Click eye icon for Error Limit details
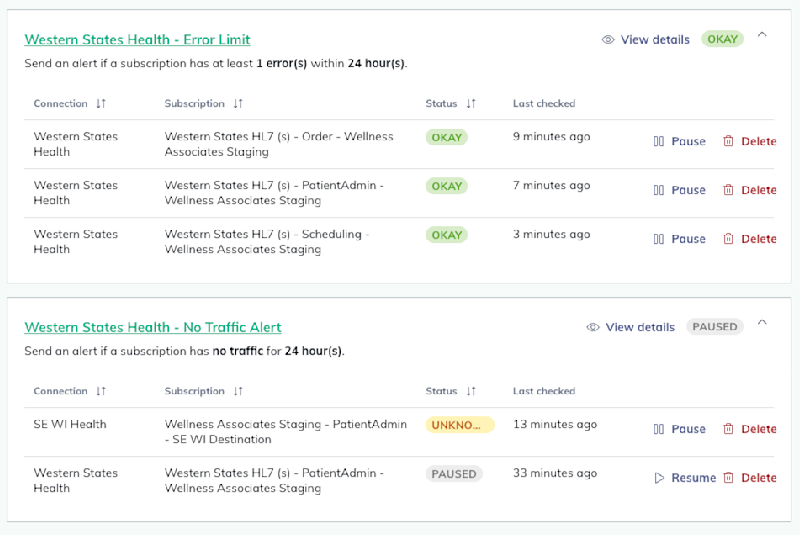The width and height of the screenshot is (800, 535). coord(608,40)
